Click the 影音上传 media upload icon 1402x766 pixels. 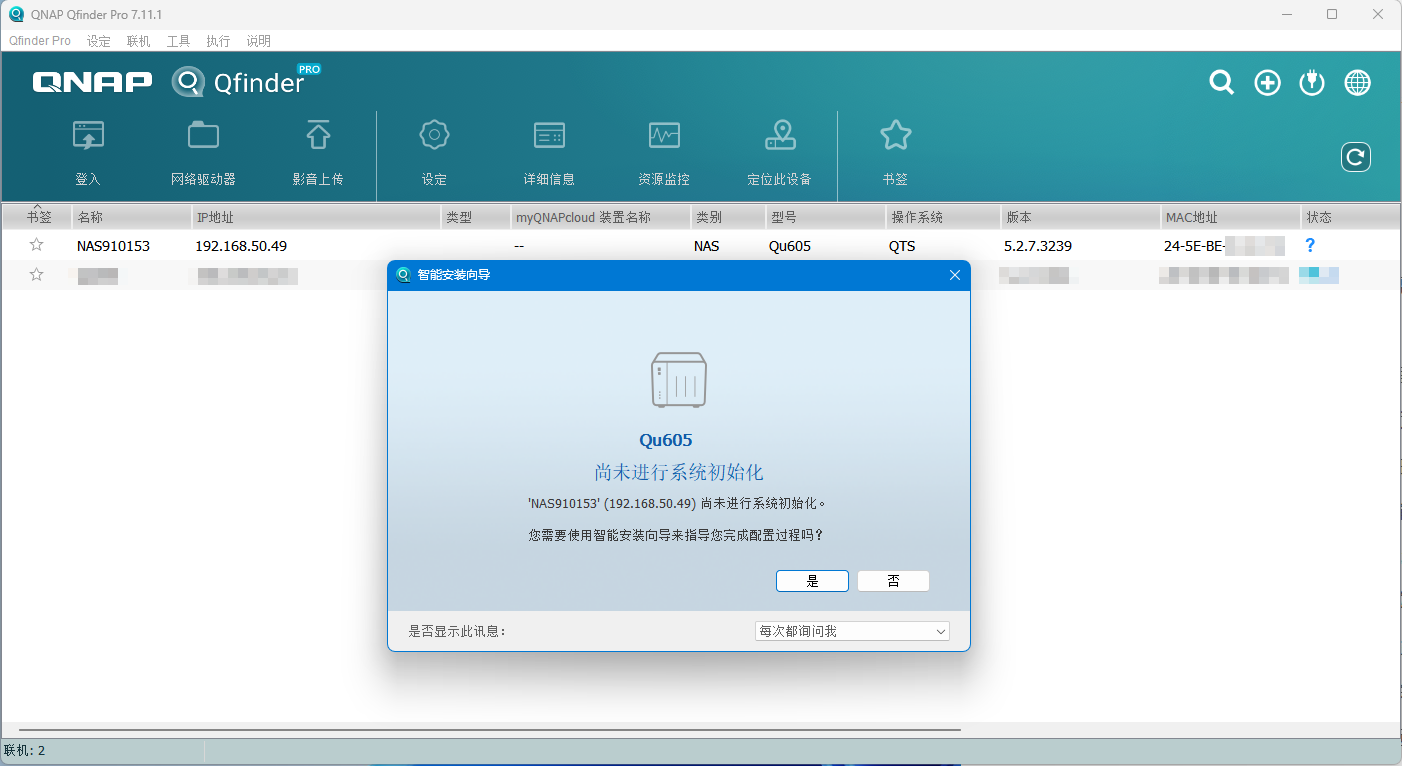click(318, 136)
